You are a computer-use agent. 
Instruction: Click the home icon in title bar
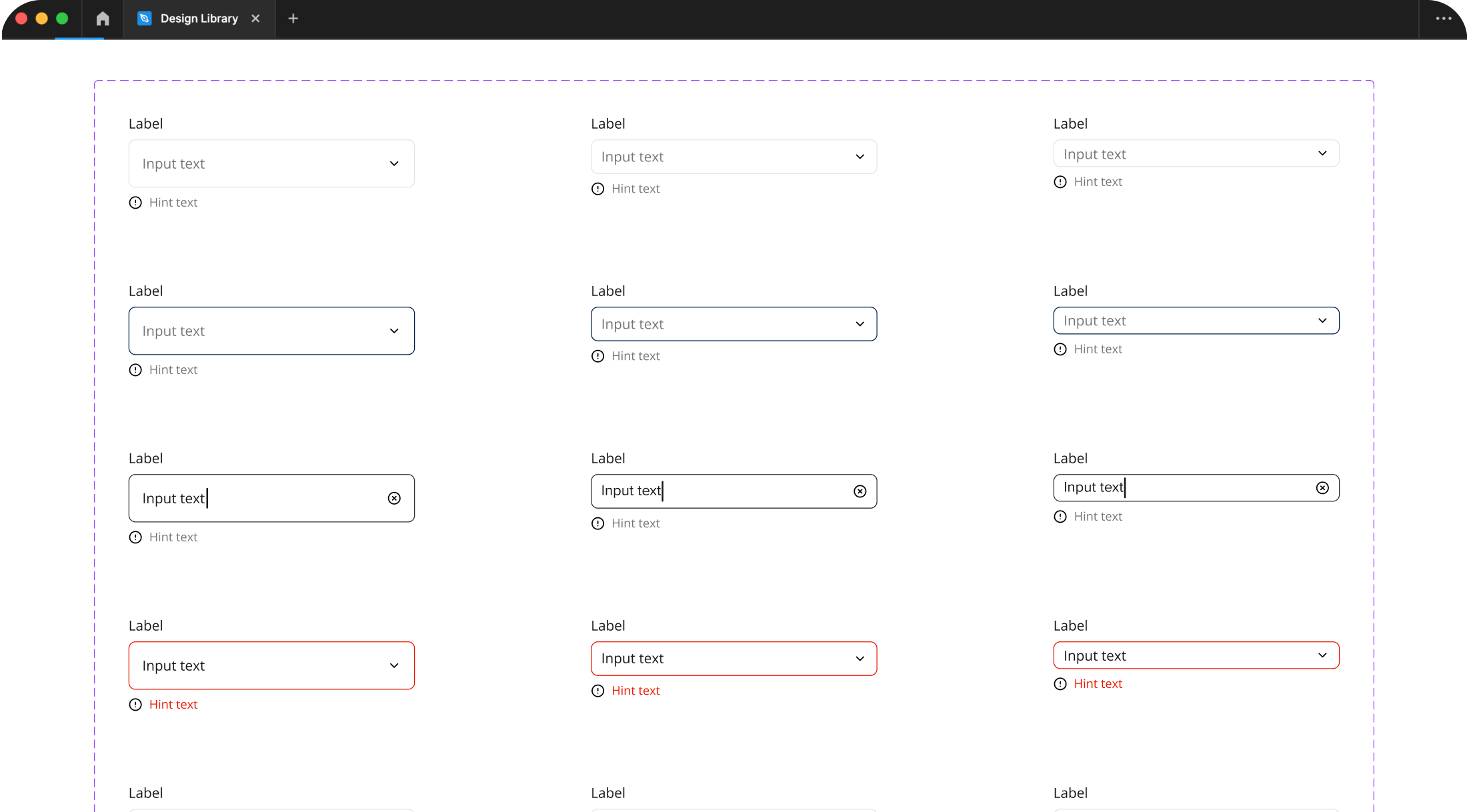(103, 19)
